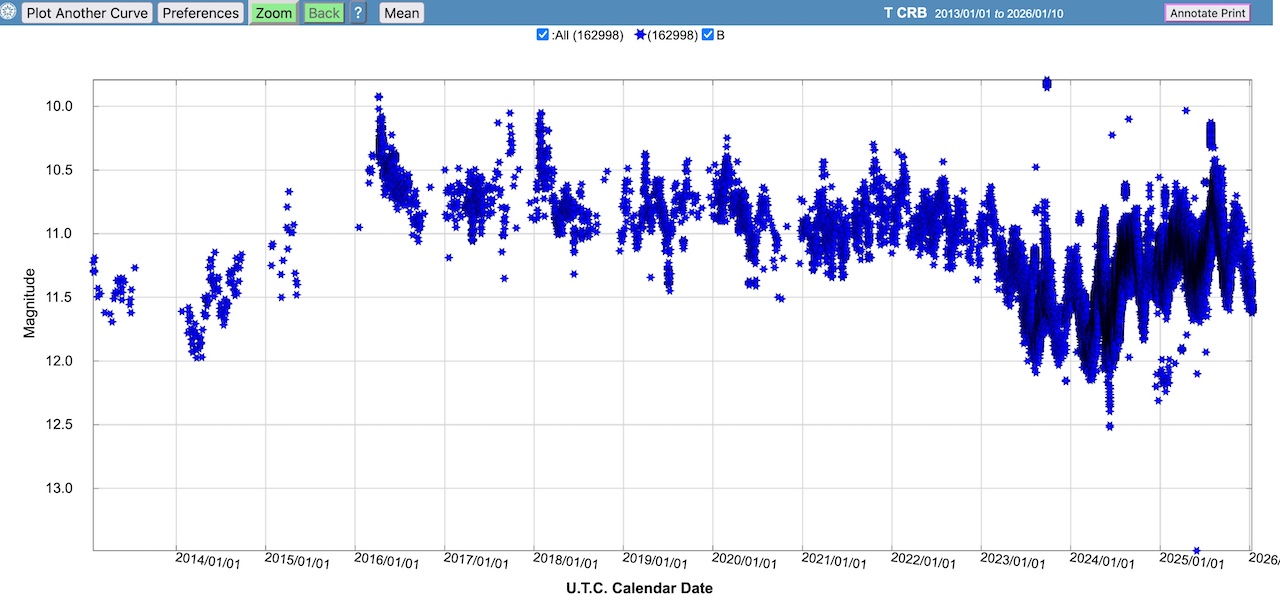
Task: Toggle the B band checkbox
Action: [708, 35]
